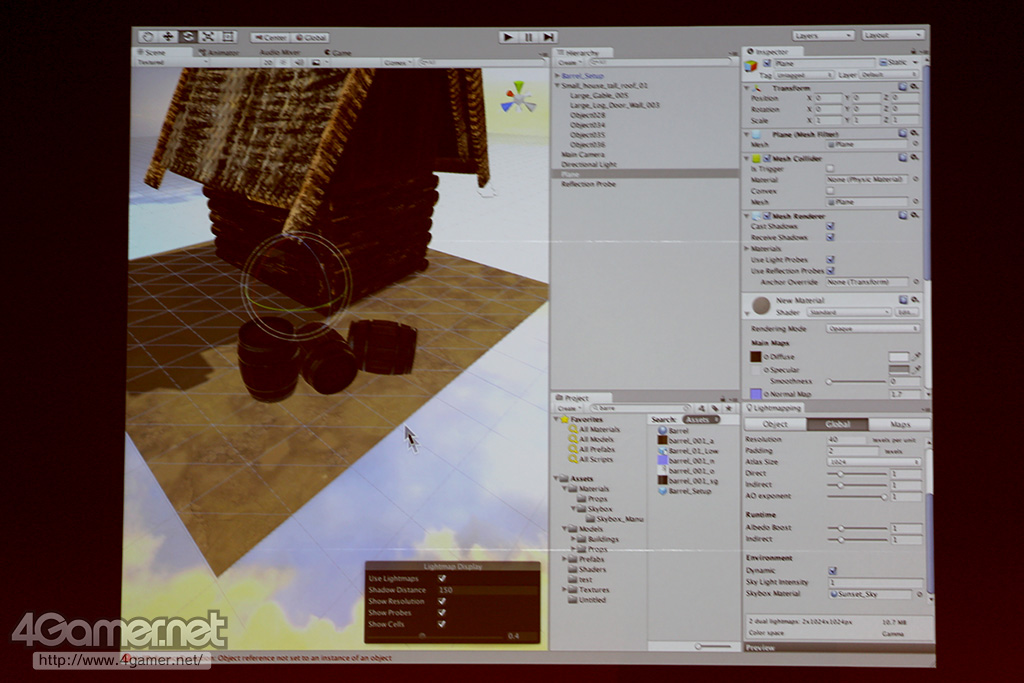Viewport: 1024px width, 683px height.
Task: Switch to the Audio Mixer tab
Action: pos(280,52)
